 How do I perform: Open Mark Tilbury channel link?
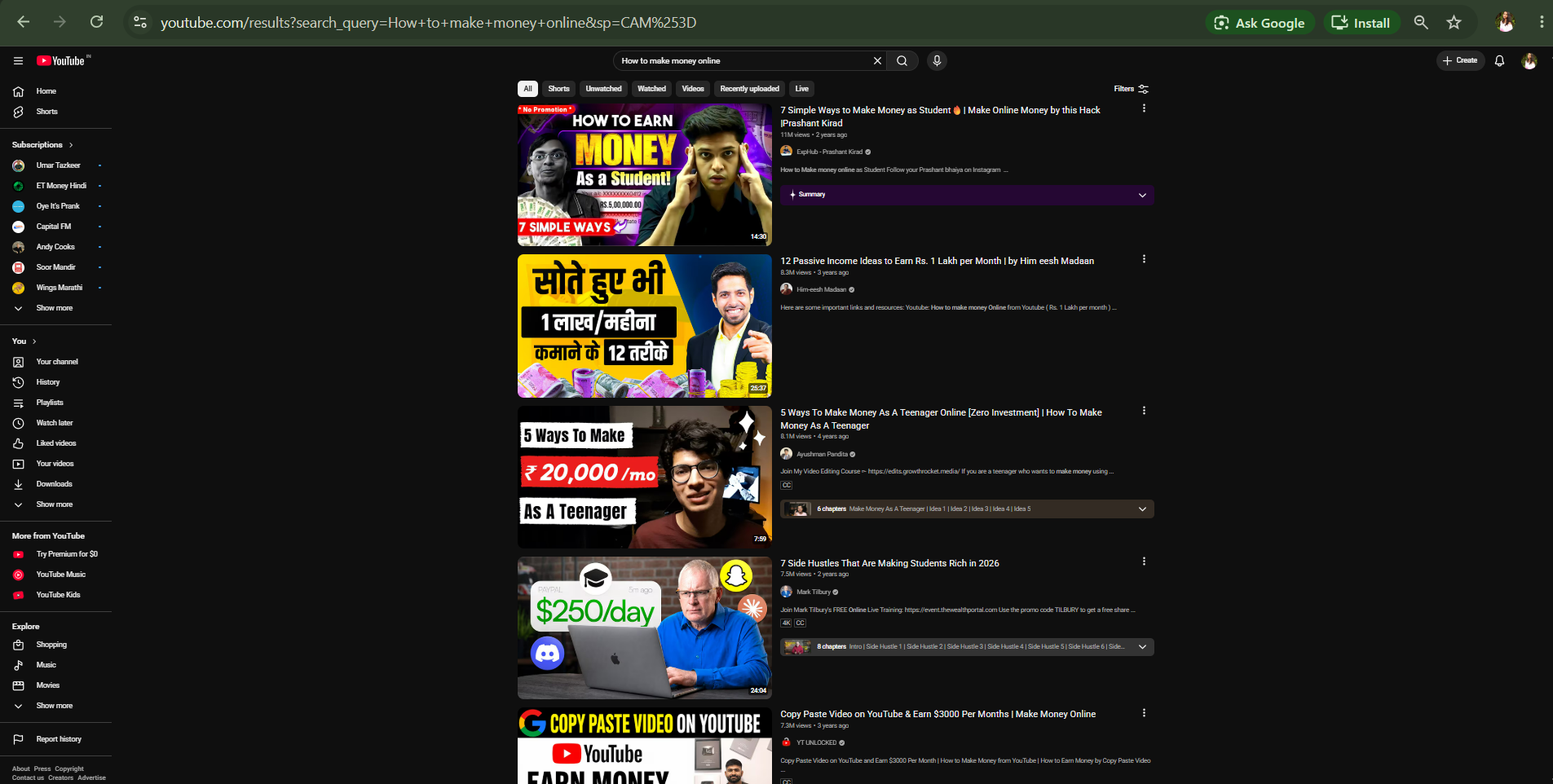(814, 592)
